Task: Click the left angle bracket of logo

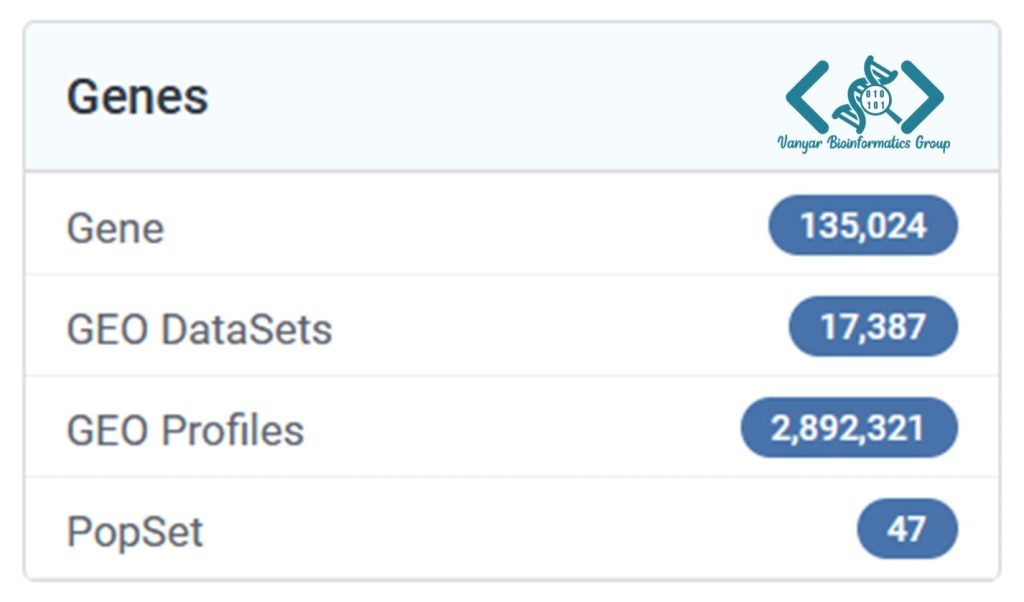Action: pos(807,96)
